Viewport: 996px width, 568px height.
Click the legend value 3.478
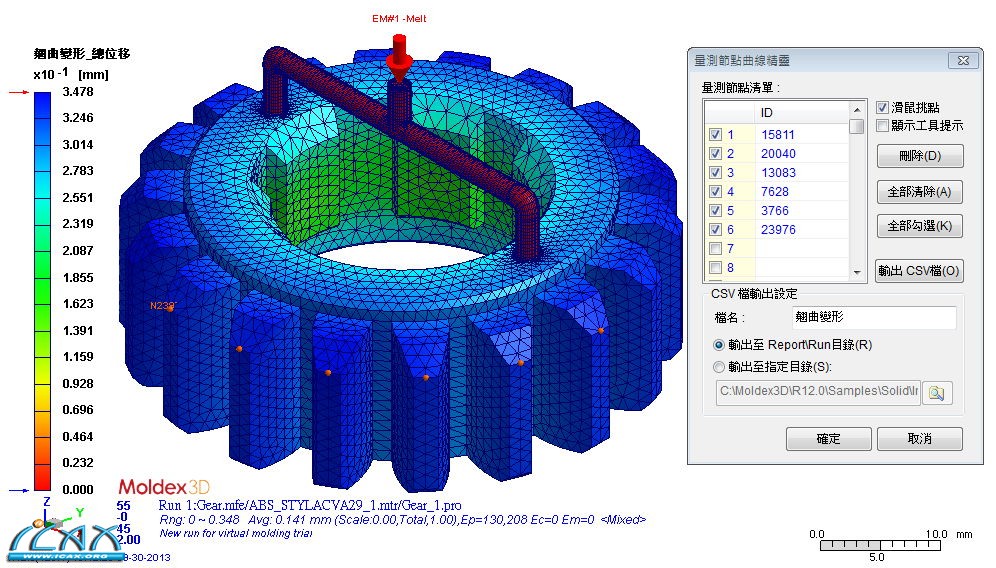tap(78, 91)
